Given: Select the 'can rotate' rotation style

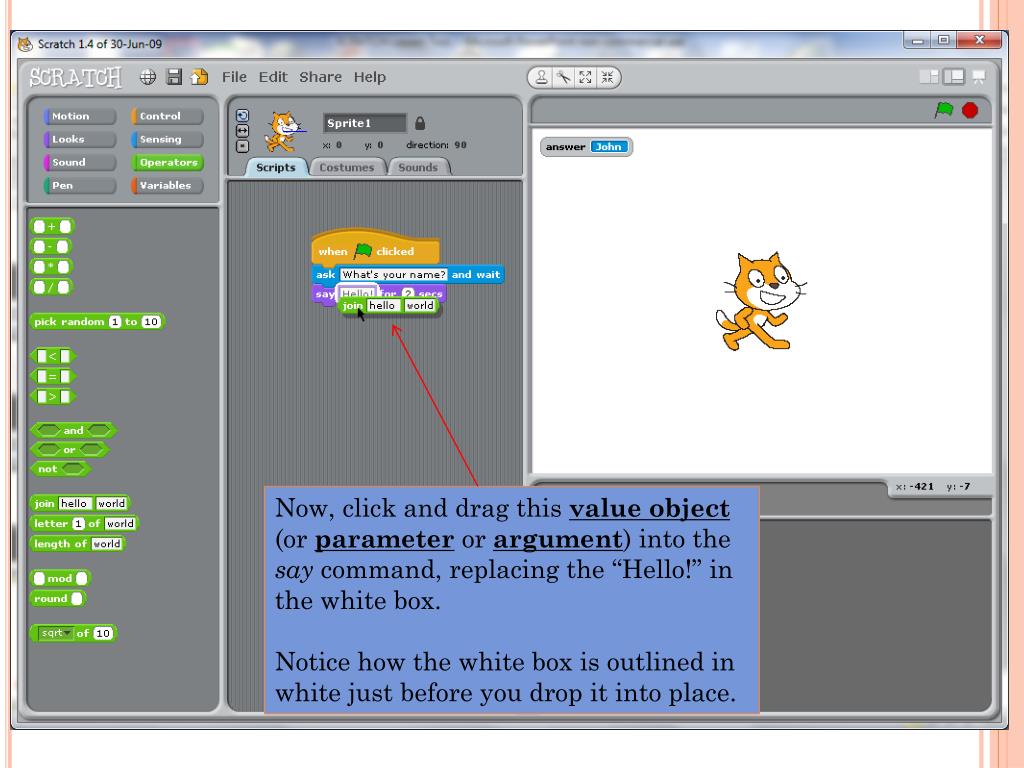Looking at the screenshot, I should (x=242, y=116).
